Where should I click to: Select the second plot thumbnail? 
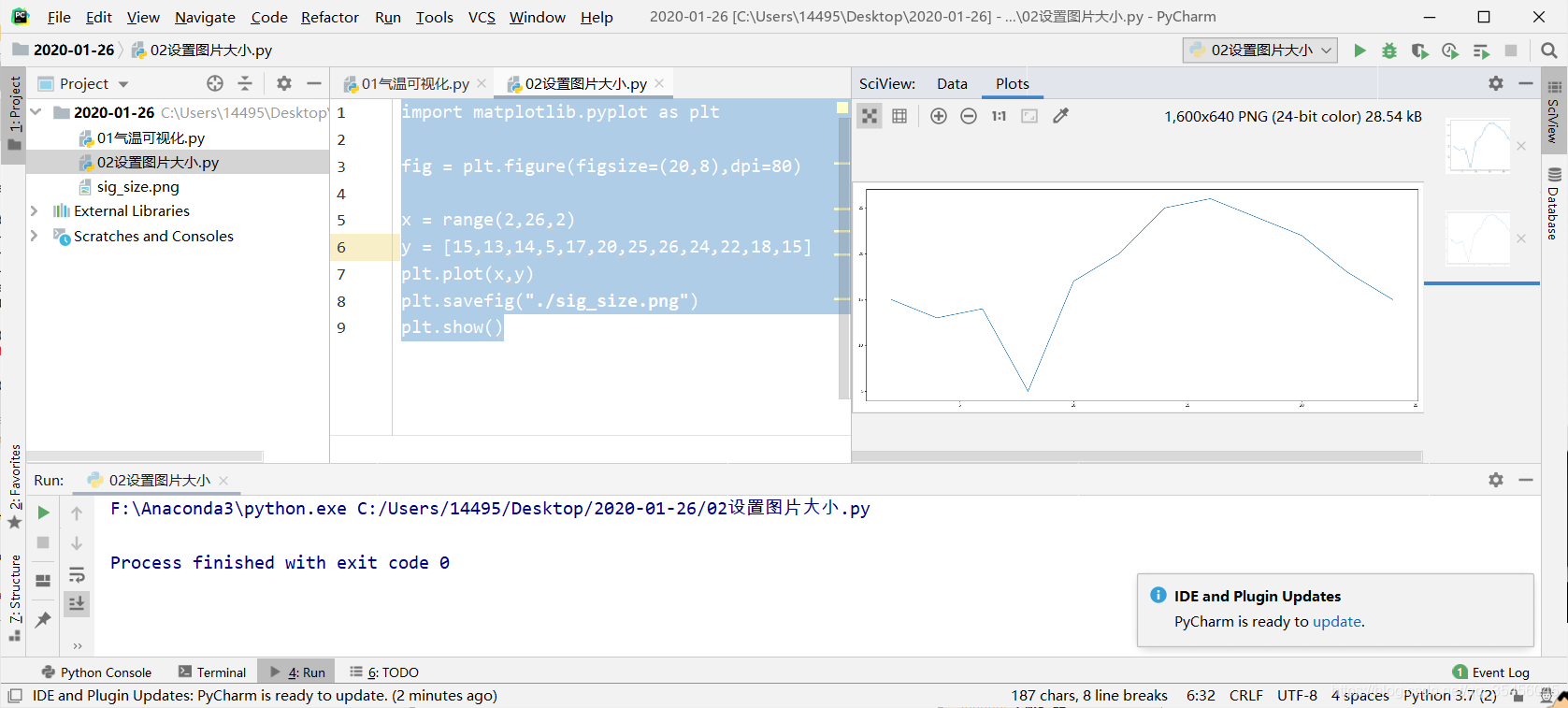coord(1477,238)
